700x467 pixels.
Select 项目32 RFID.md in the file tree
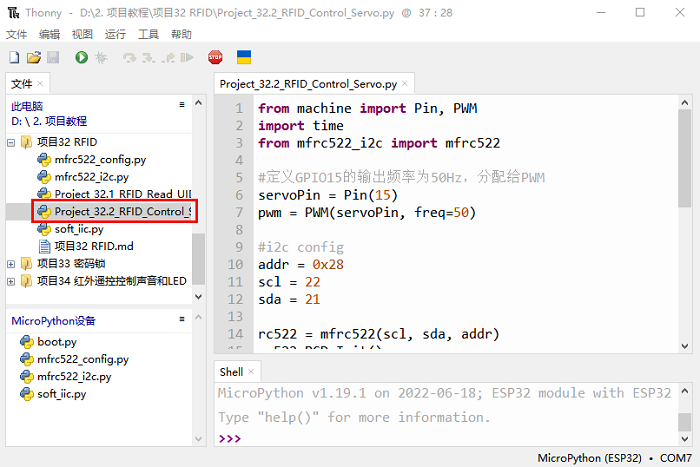coord(93,246)
